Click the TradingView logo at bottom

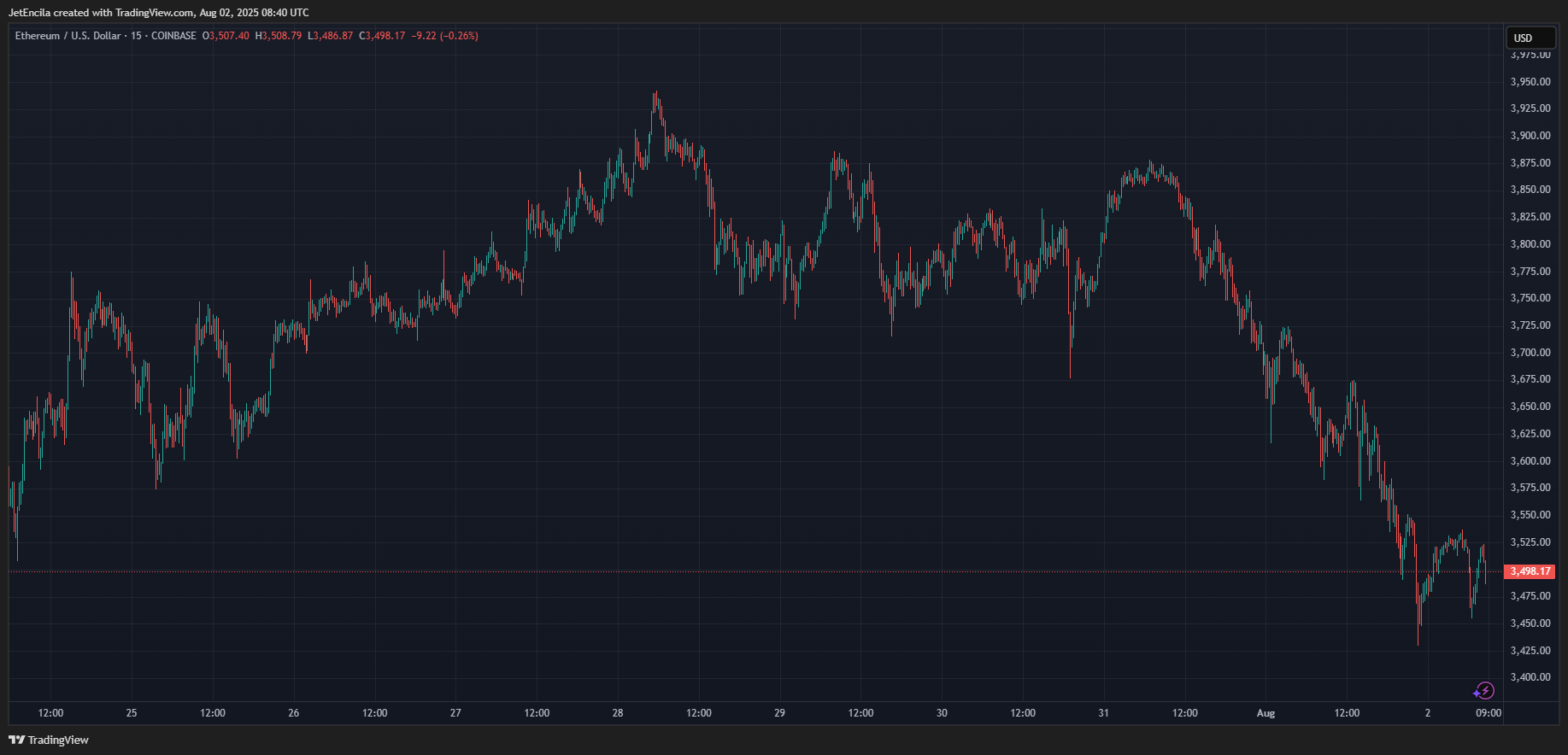point(49,740)
